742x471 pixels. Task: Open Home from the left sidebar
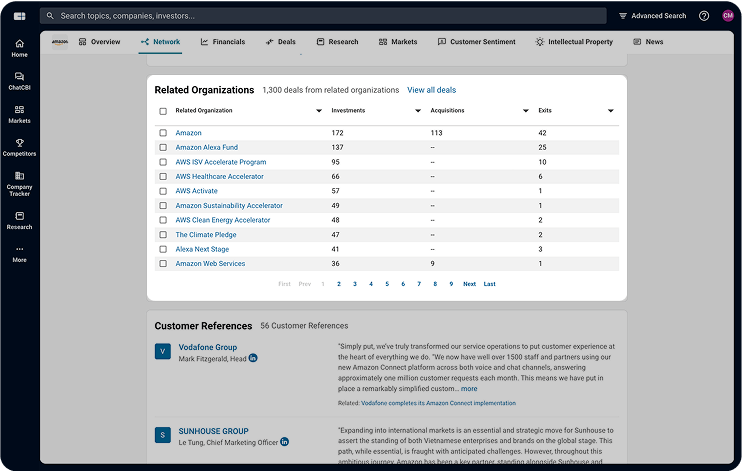tap(19, 48)
